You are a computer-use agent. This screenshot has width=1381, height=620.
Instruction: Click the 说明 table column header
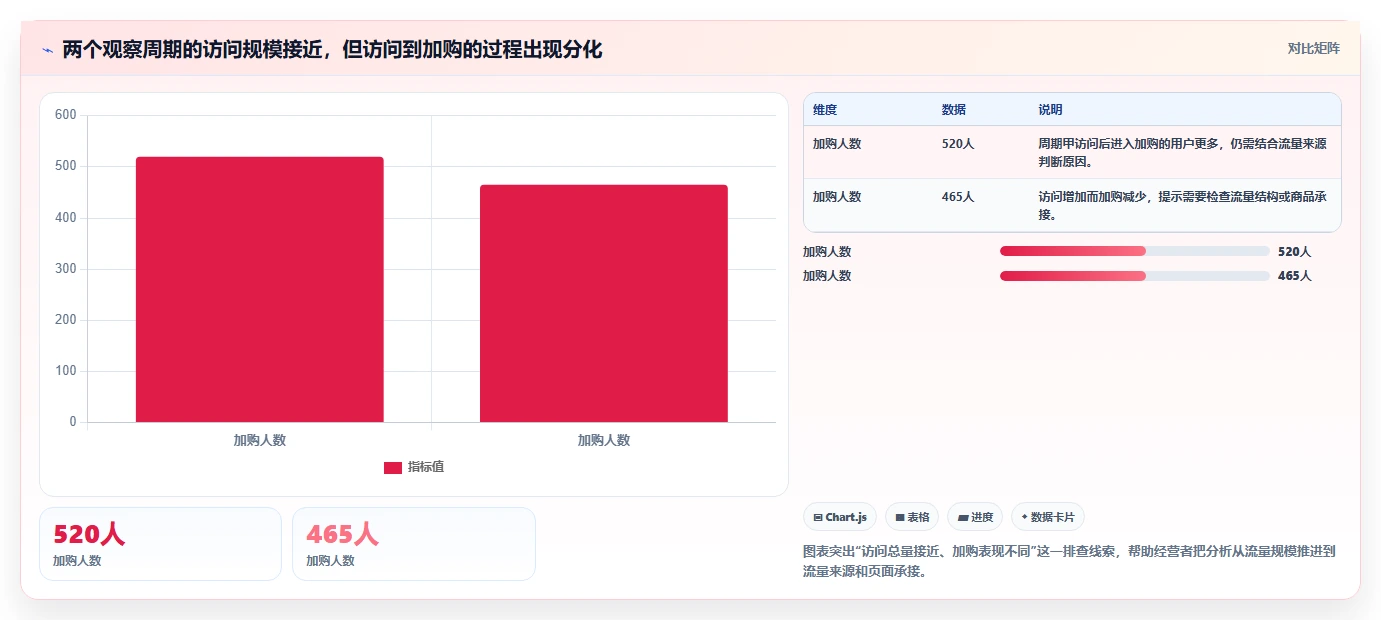[1050, 110]
